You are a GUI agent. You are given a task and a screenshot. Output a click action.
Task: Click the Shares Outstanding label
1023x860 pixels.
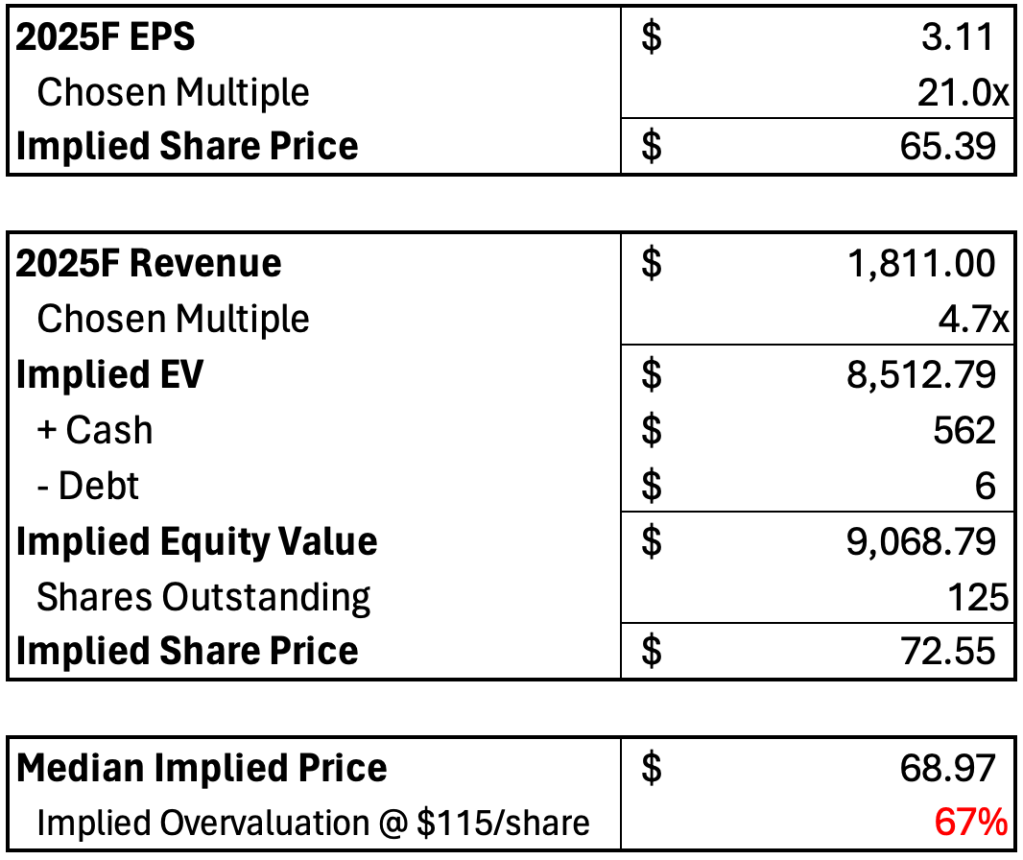click(204, 597)
